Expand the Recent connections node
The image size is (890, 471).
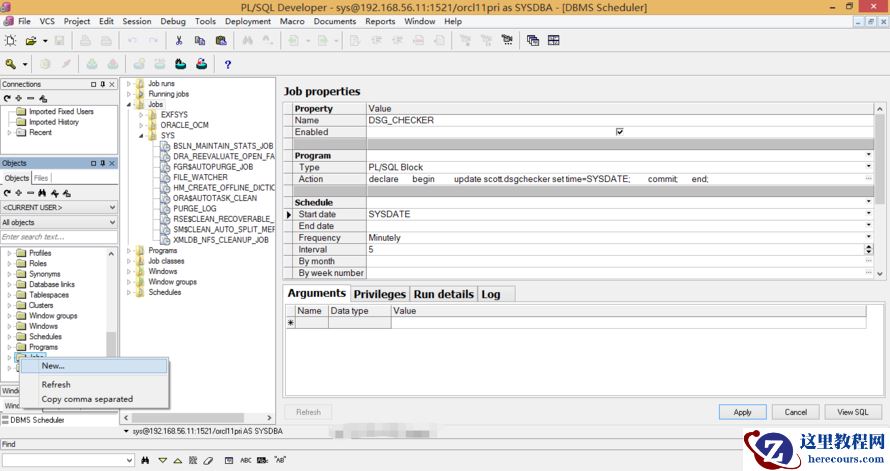pos(9,132)
